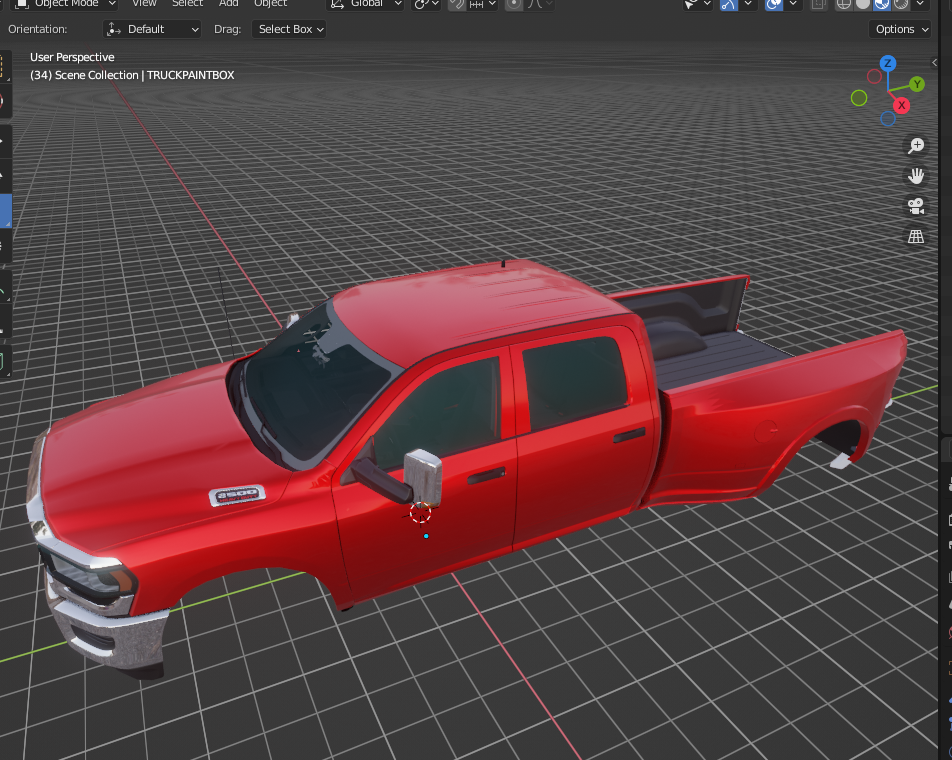Click the green Y axis gizmo handle

(x=917, y=84)
